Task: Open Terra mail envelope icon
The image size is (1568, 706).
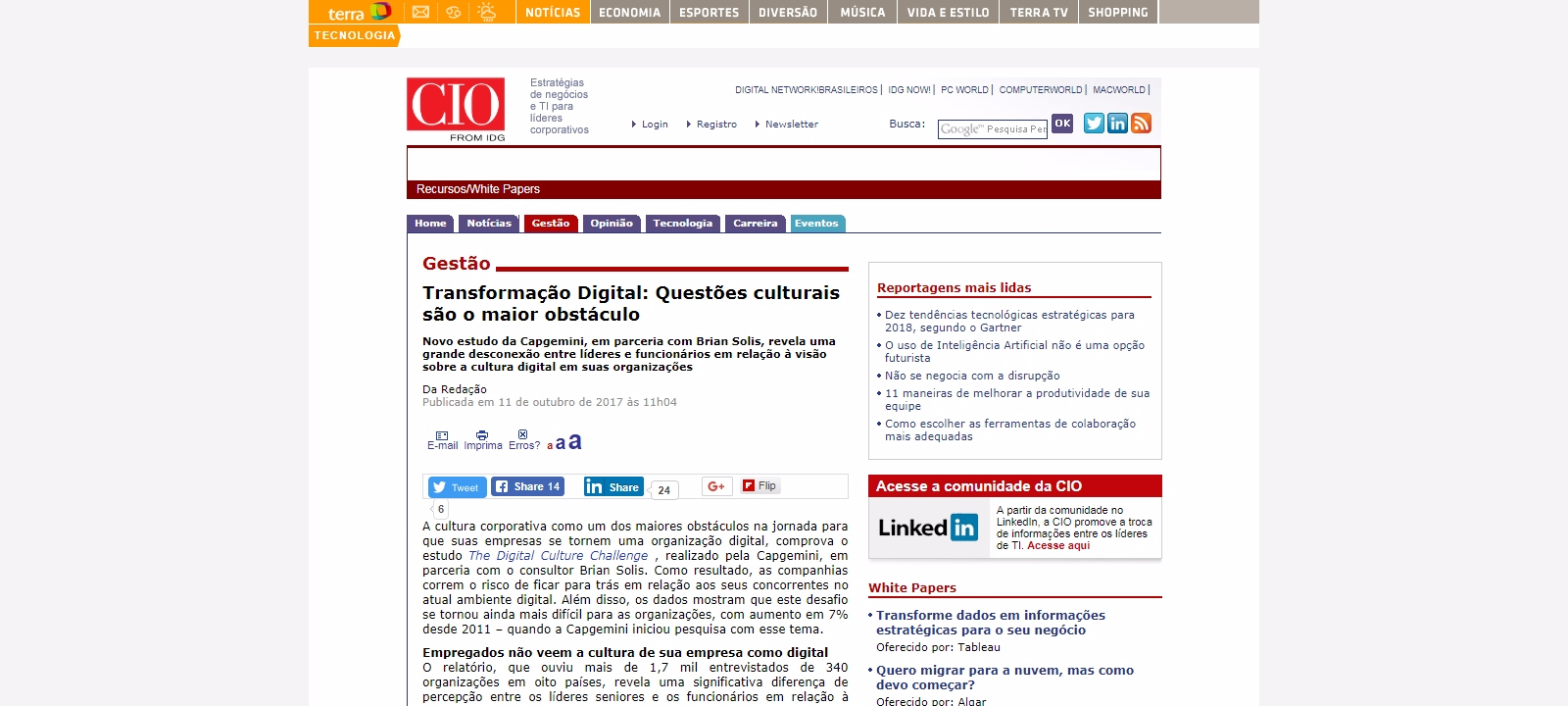Action: click(x=420, y=12)
